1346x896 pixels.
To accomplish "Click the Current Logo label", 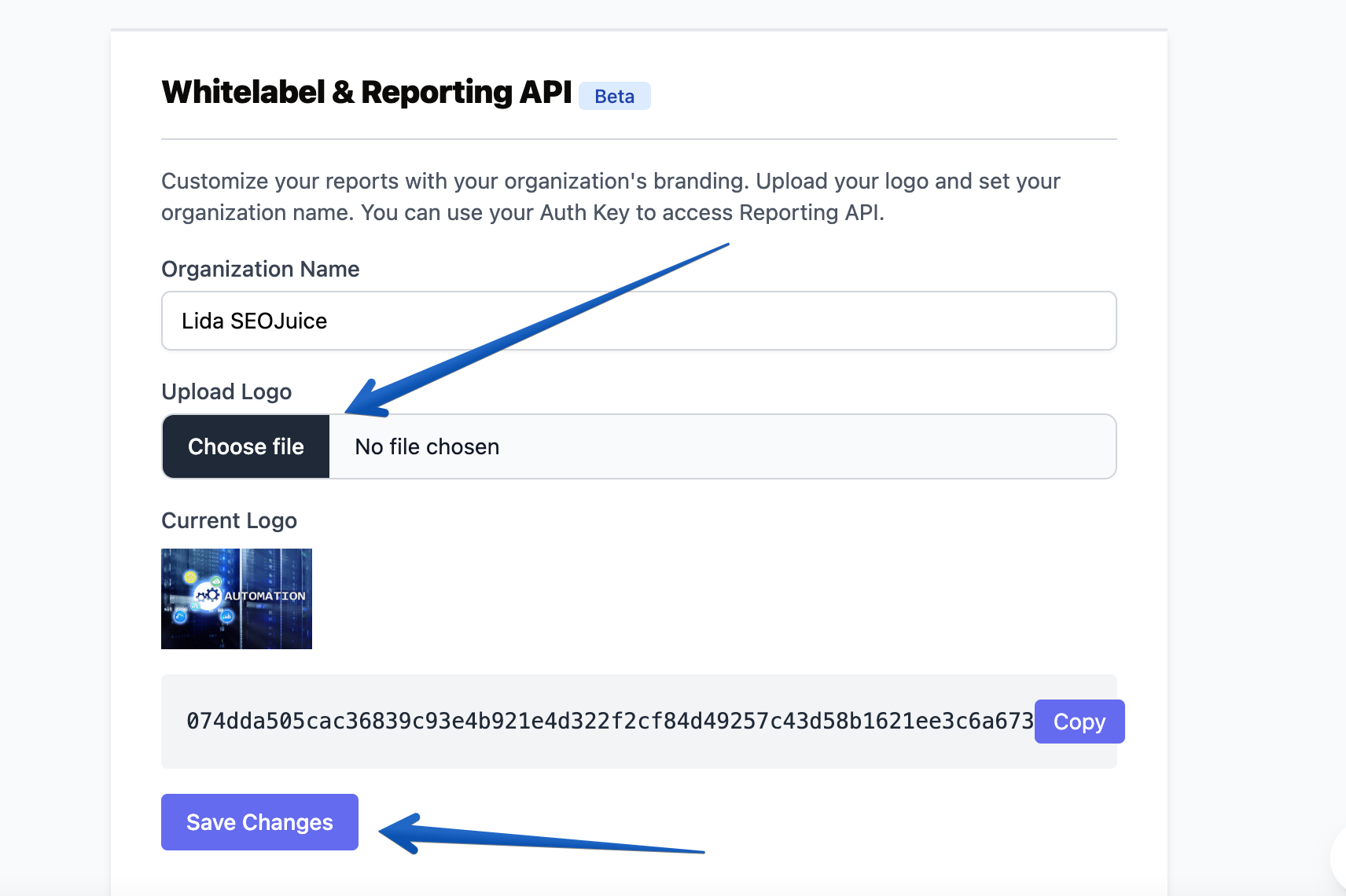I will tap(229, 520).
